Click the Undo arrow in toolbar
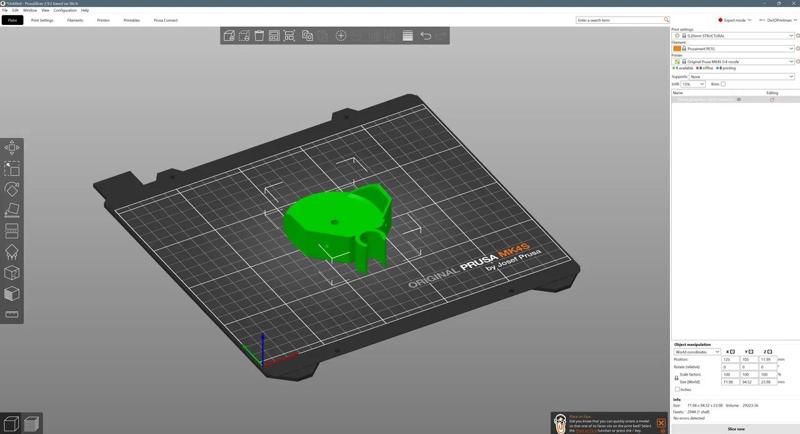This screenshot has height=434, width=800. pyautogui.click(x=426, y=36)
